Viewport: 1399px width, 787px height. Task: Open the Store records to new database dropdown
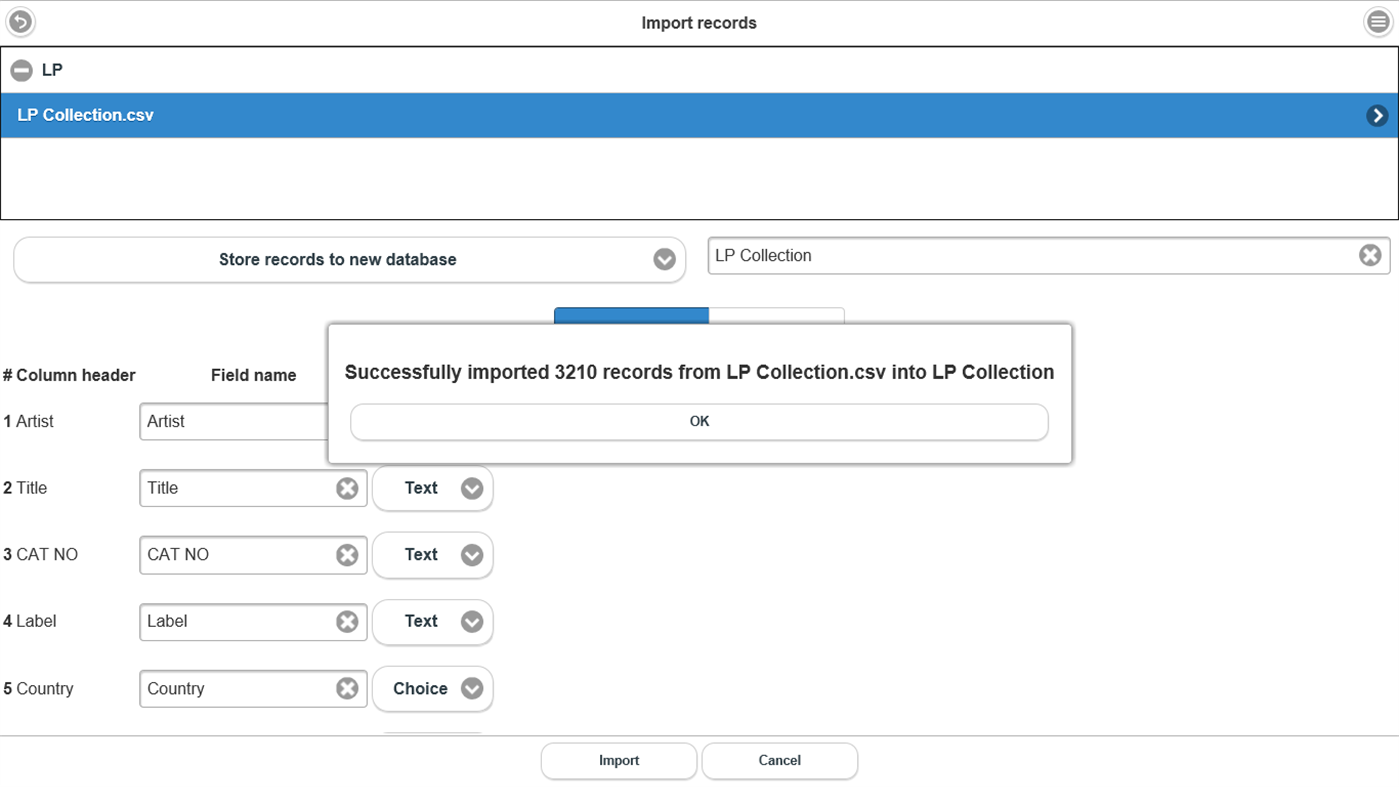[663, 259]
